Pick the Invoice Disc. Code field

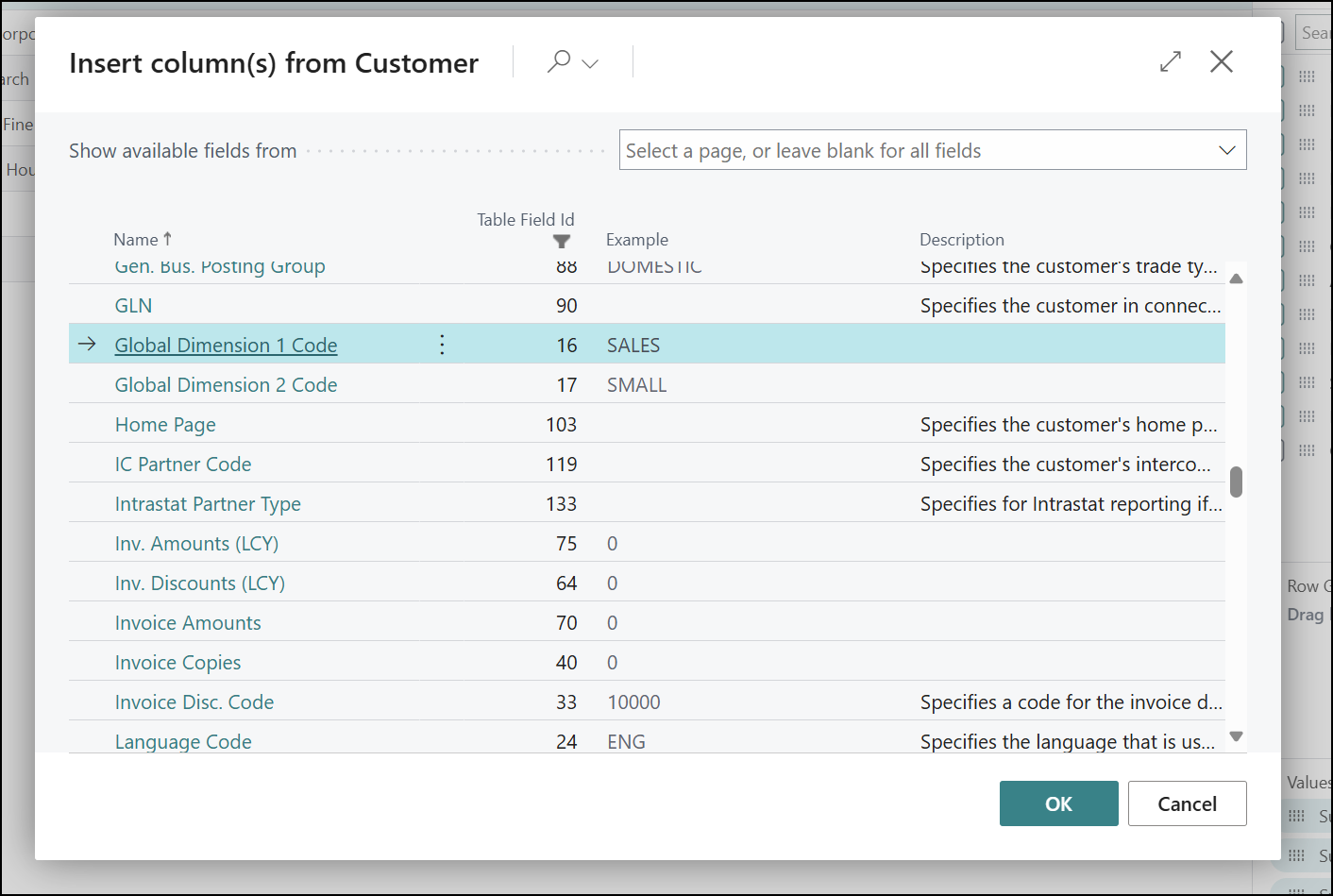tap(194, 702)
